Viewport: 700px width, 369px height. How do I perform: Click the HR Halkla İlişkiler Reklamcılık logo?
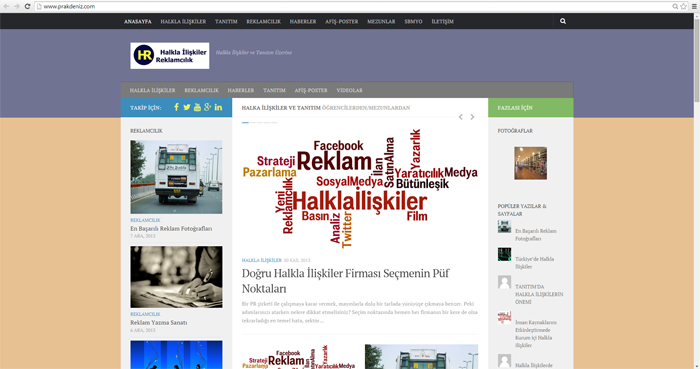click(170, 56)
